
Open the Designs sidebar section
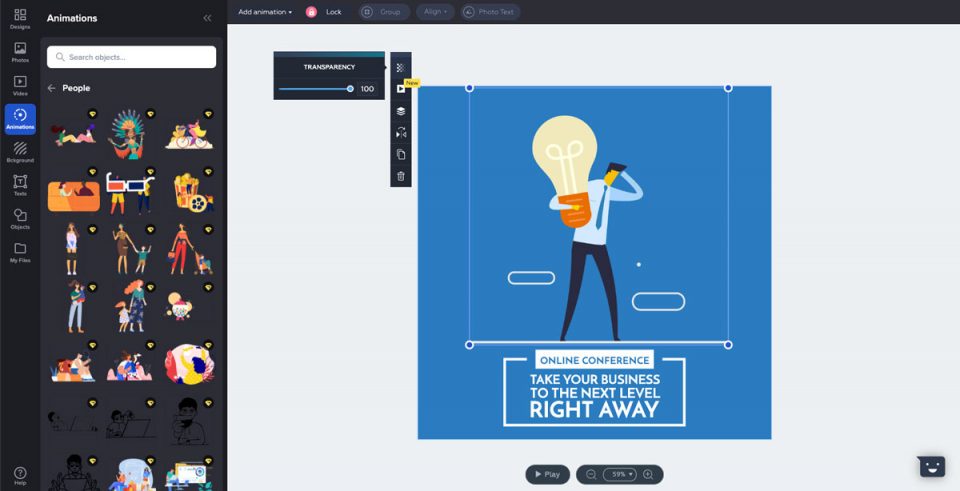(20, 18)
